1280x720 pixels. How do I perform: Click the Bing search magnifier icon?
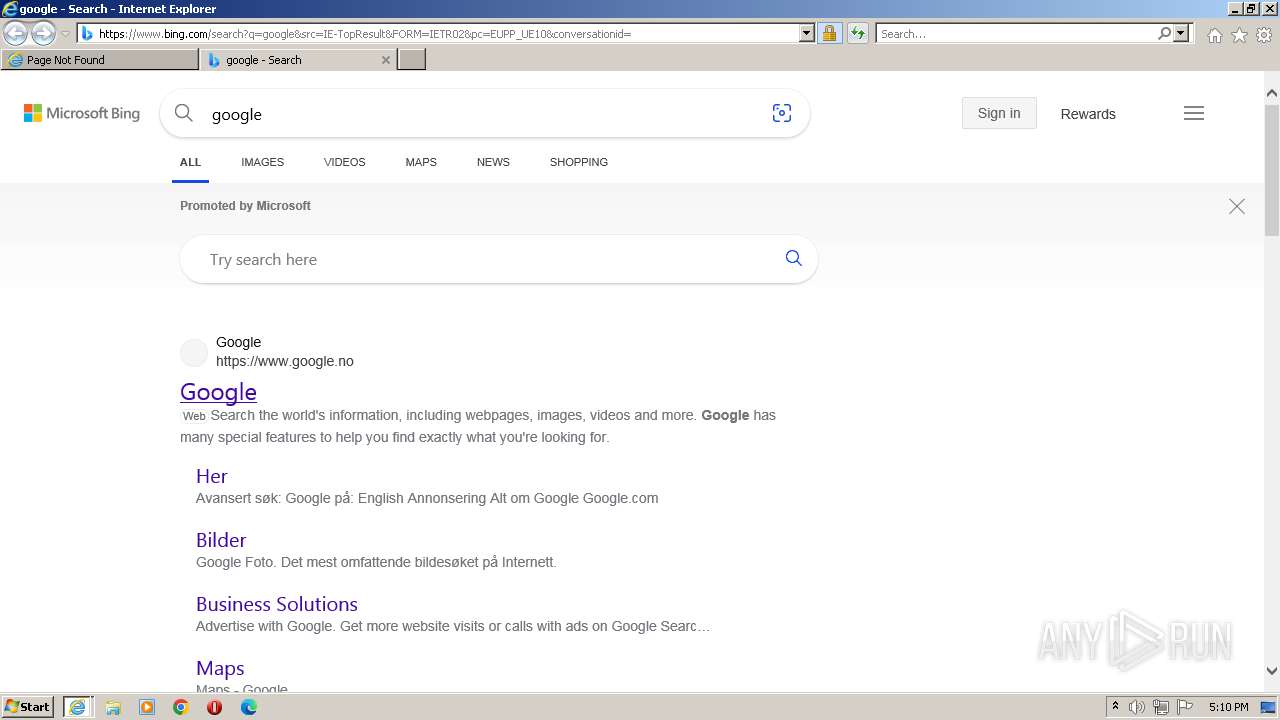[183, 113]
